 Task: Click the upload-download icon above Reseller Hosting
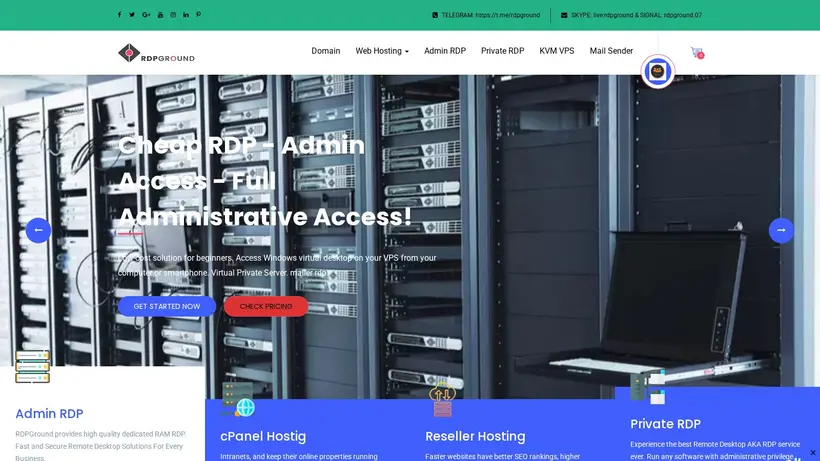[442, 400]
